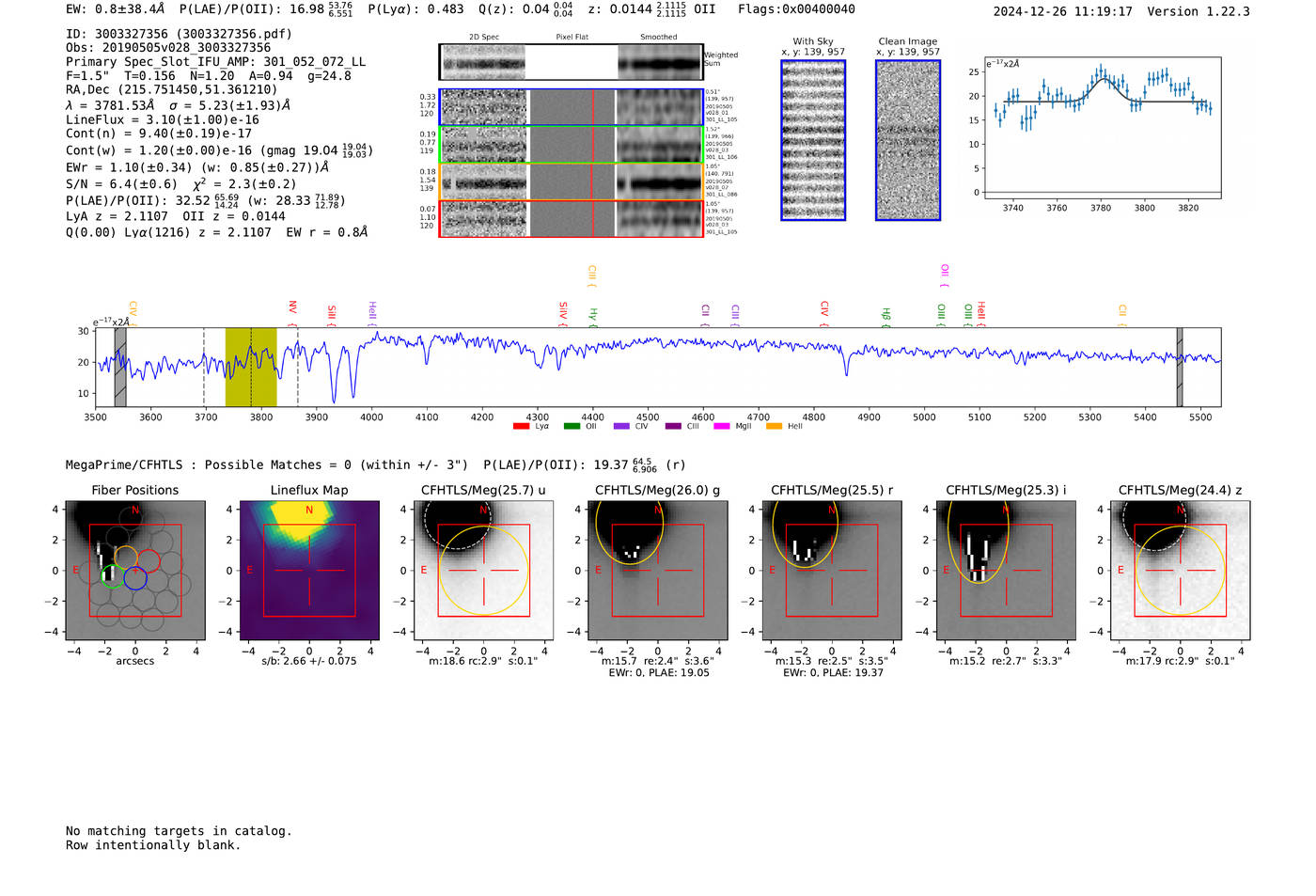Screen dimensions: 1316x896
Task: Click the magenta OII line marker label
Action: pos(945,275)
